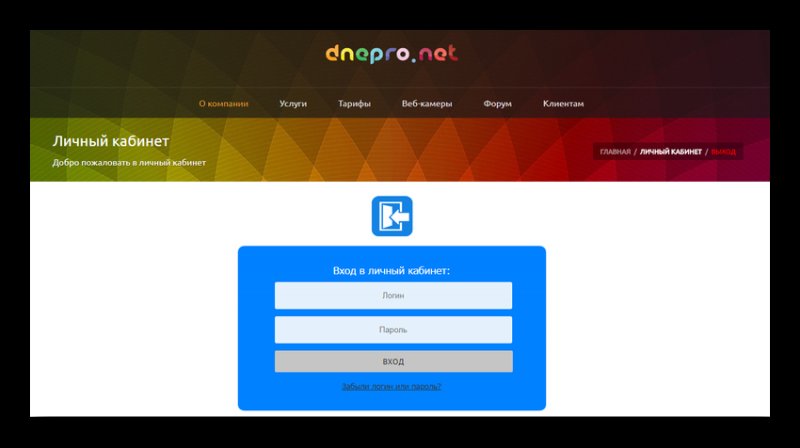Screen dimensions: 800x448
Task: Select the Личный кабинет breadcrumb
Action: click(x=671, y=152)
